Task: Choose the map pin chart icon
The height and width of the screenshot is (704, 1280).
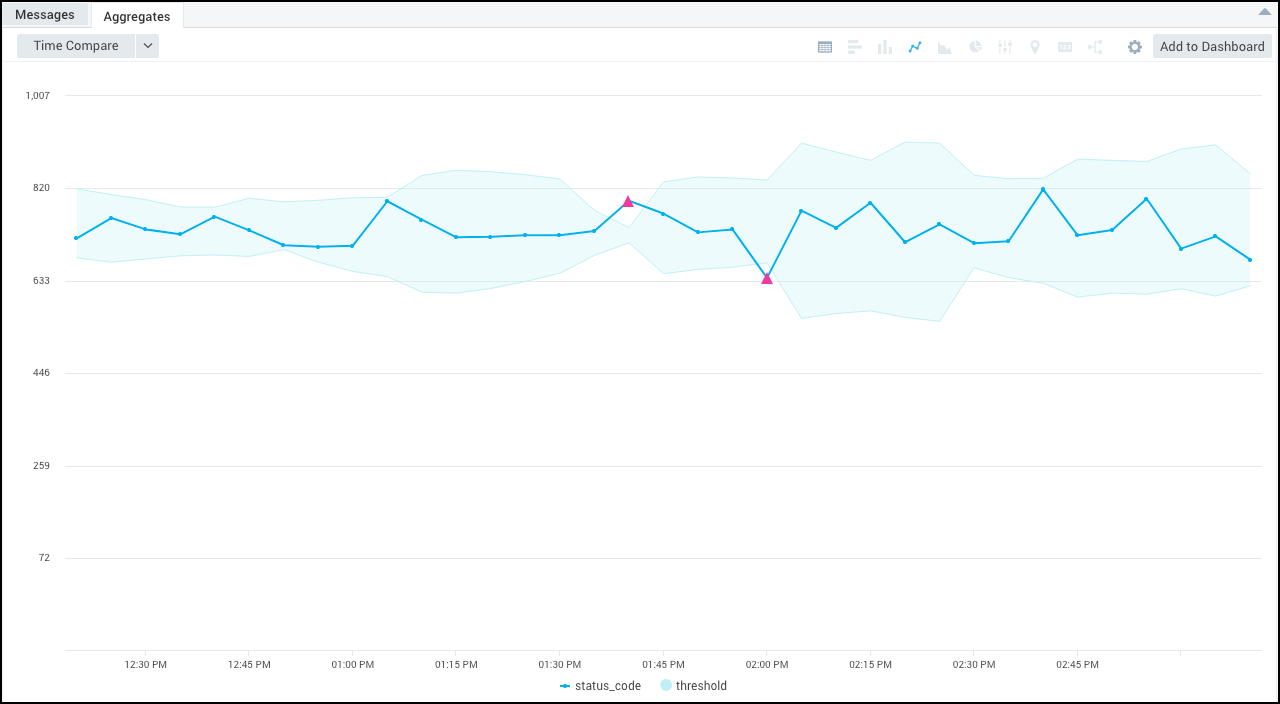Action: (x=1035, y=47)
